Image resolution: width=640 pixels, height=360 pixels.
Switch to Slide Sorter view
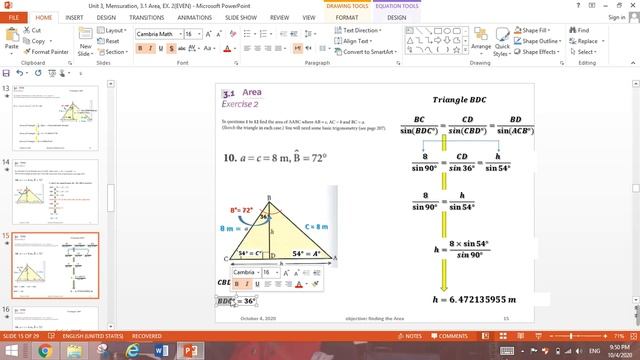click(503, 336)
